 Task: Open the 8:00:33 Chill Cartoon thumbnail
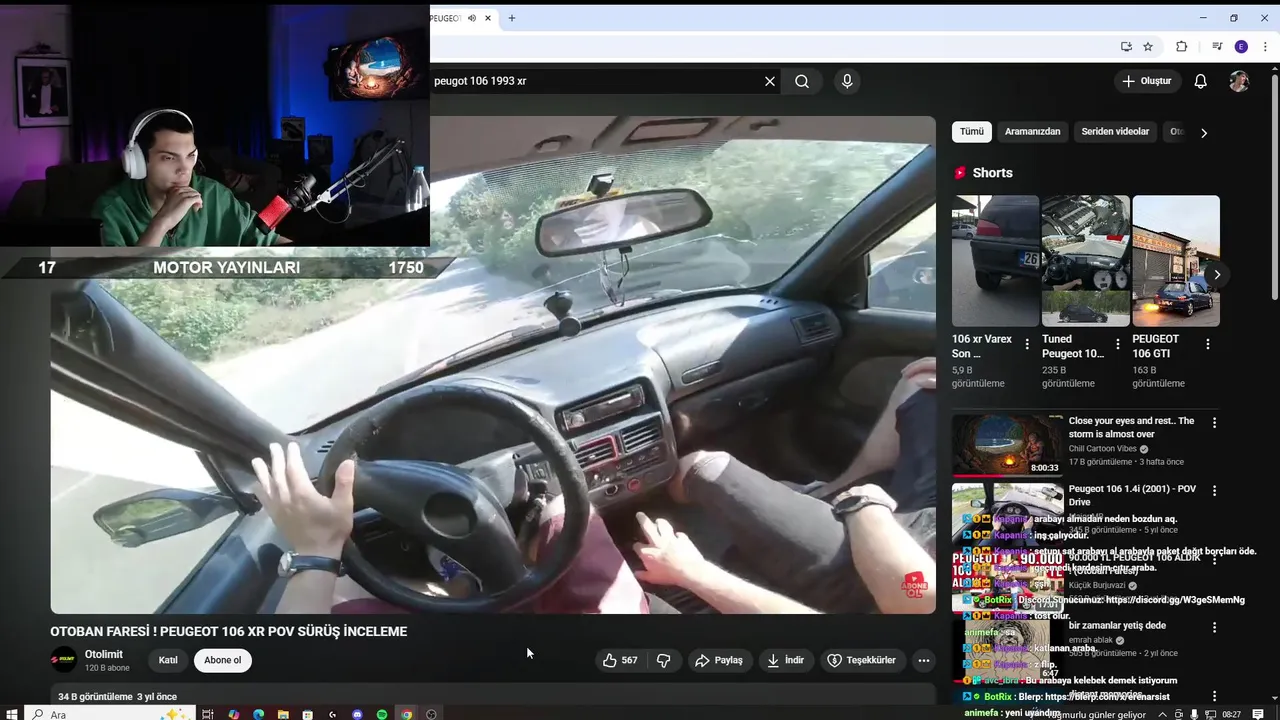(x=1008, y=445)
